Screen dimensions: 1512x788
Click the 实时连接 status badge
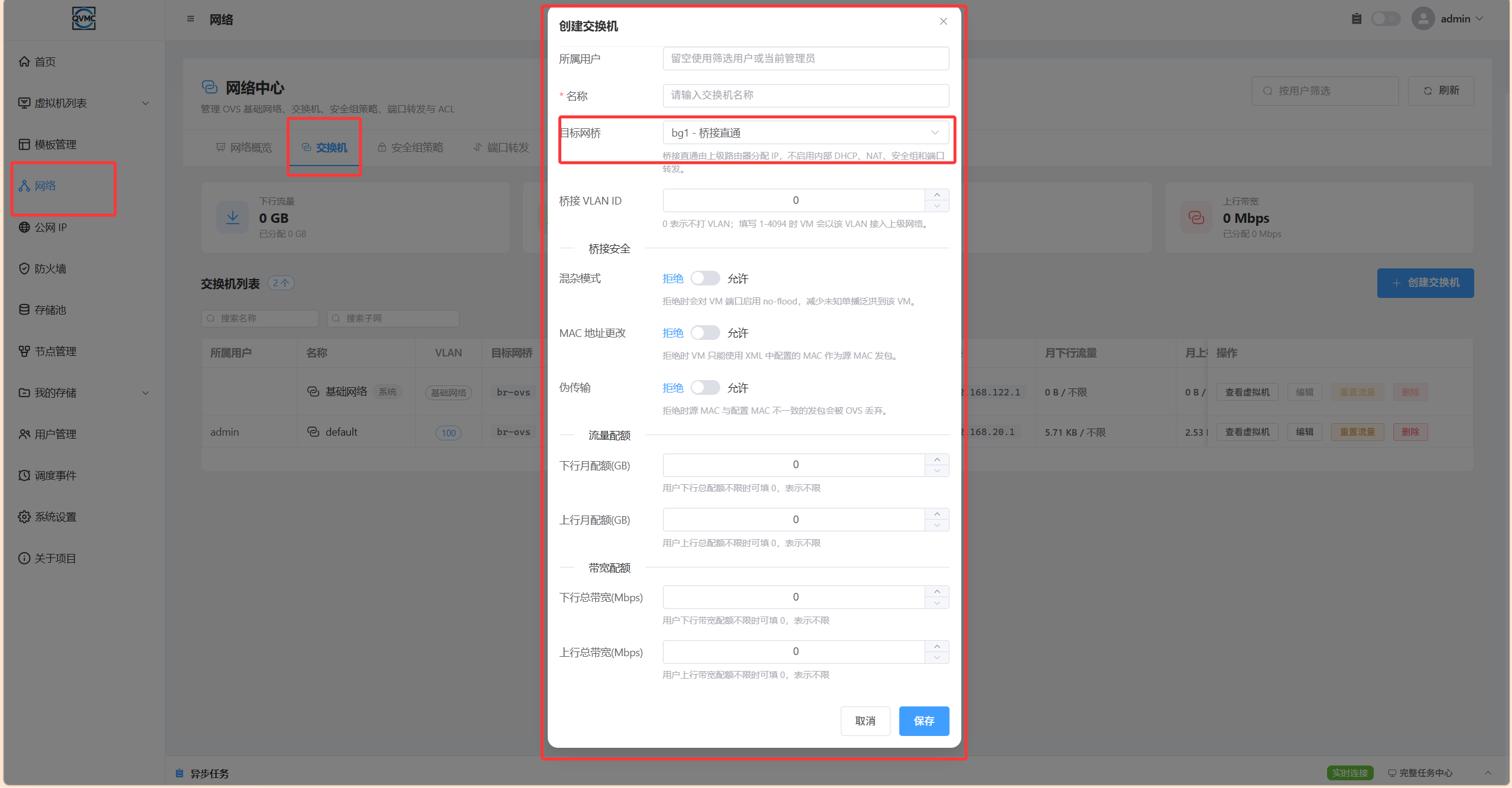click(x=1350, y=773)
